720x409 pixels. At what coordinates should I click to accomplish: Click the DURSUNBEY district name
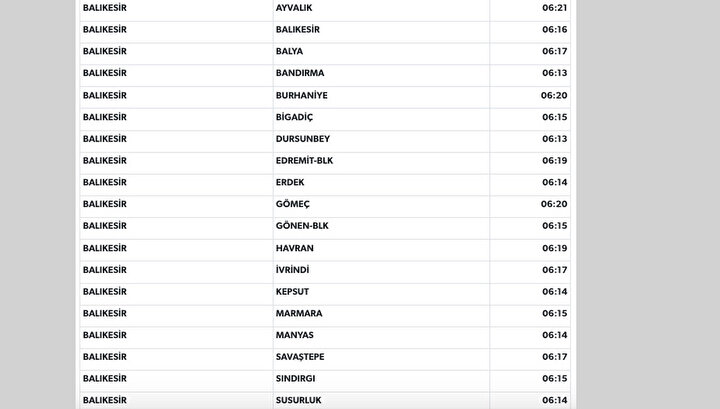303,139
